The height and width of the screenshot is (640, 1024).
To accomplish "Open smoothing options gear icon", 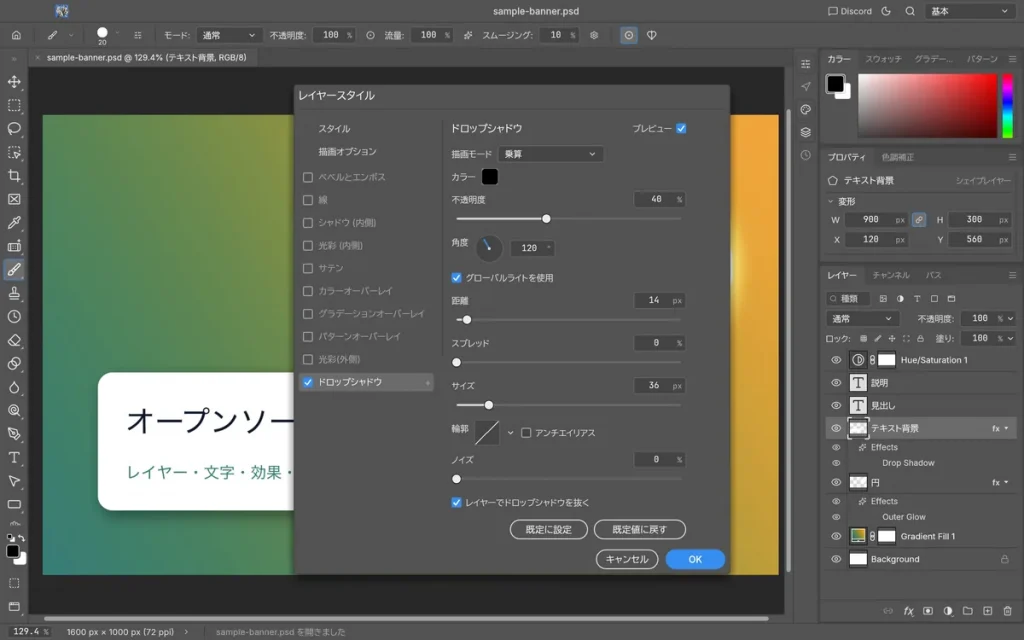I will [x=594, y=35].
